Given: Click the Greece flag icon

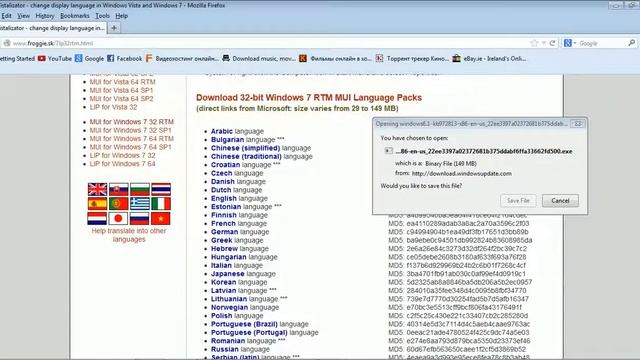Looking at the screenshot, I should pyautogui.click(x=140, y=204).
